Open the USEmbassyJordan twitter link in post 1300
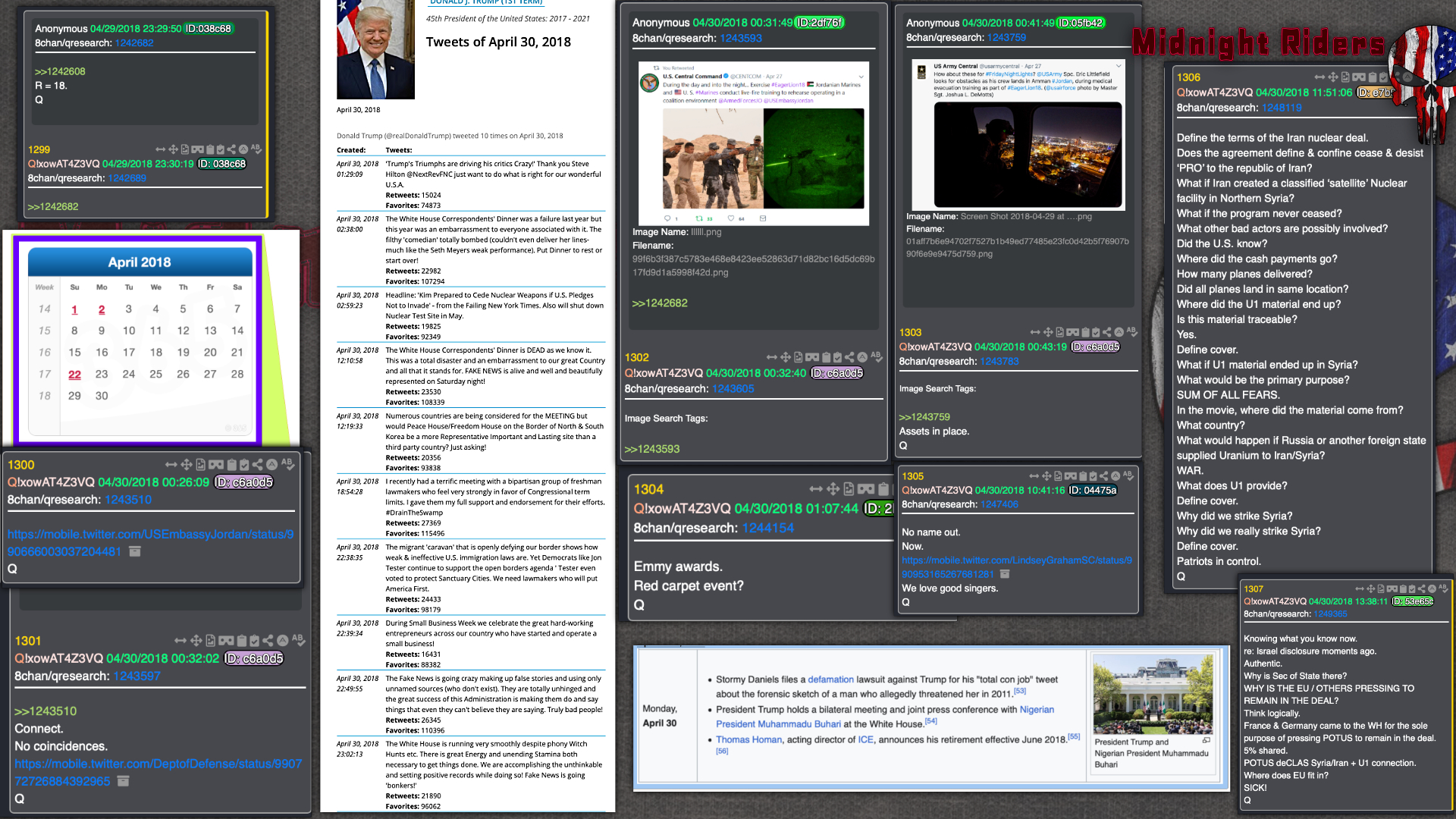Image resolution: width=1456 pixels, height=819 pixels. coord(150,543)
